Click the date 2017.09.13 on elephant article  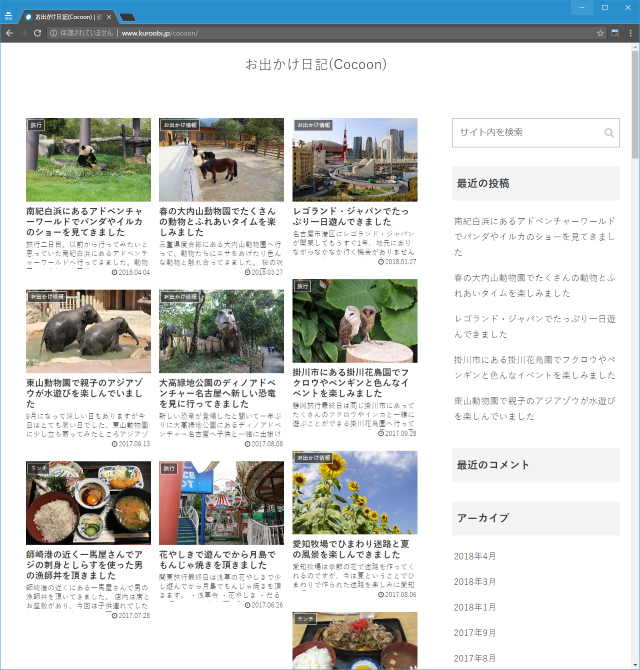(x=131, y=444)
